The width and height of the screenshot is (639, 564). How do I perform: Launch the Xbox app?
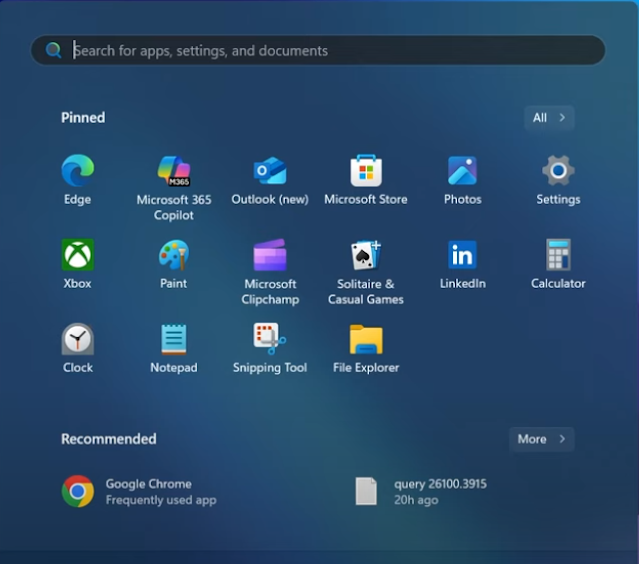(x=77, y=255)
